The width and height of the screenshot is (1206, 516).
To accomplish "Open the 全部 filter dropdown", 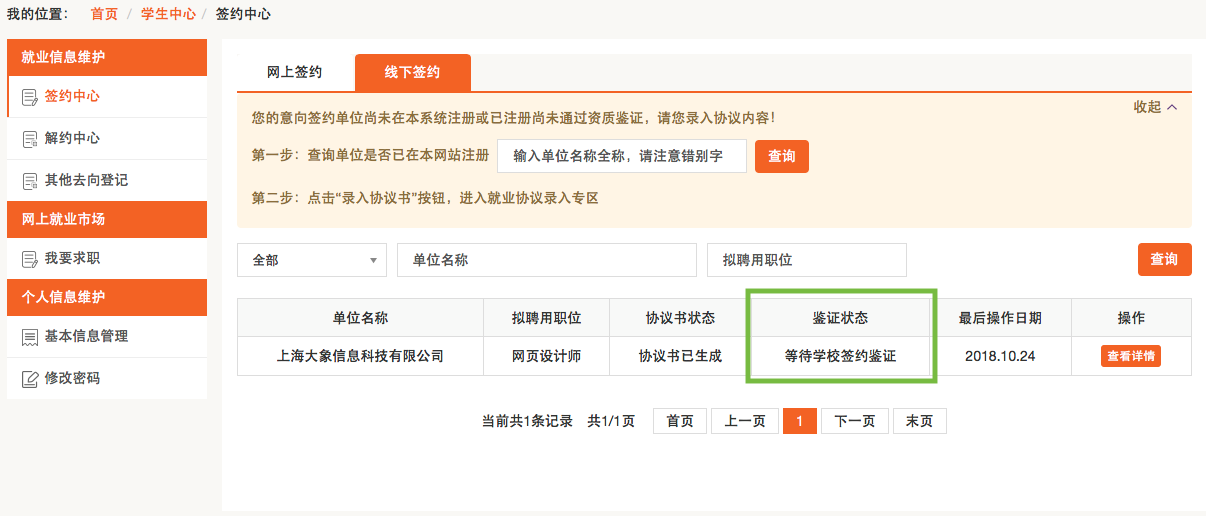I will point(311,260).
